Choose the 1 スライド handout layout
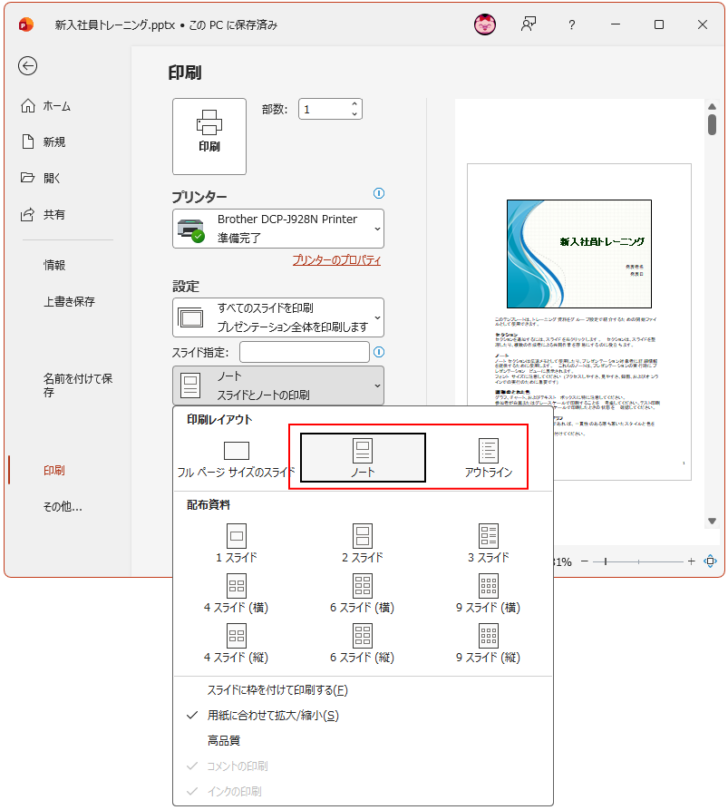Image resolution: width=728 pixels, height=810 pixels. pyautogui.click(x=236, y=543)
